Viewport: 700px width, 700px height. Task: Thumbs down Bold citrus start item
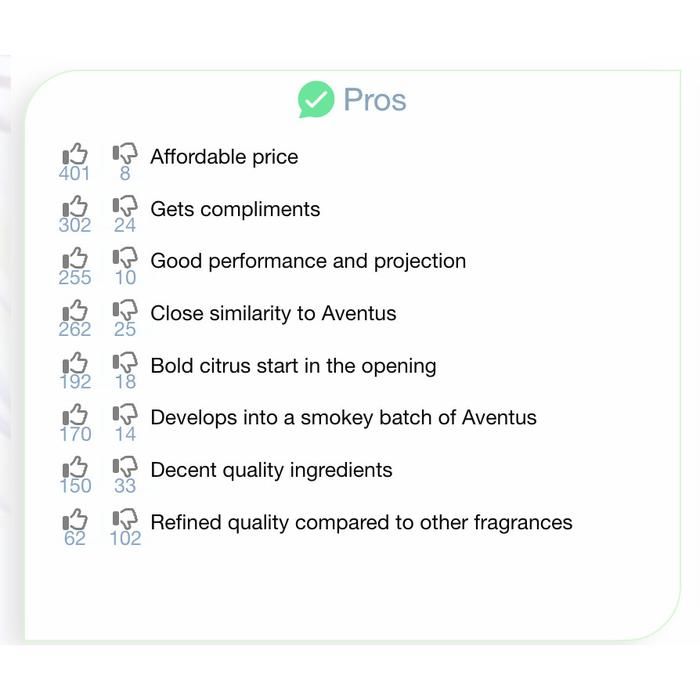(x=125, y=363)
